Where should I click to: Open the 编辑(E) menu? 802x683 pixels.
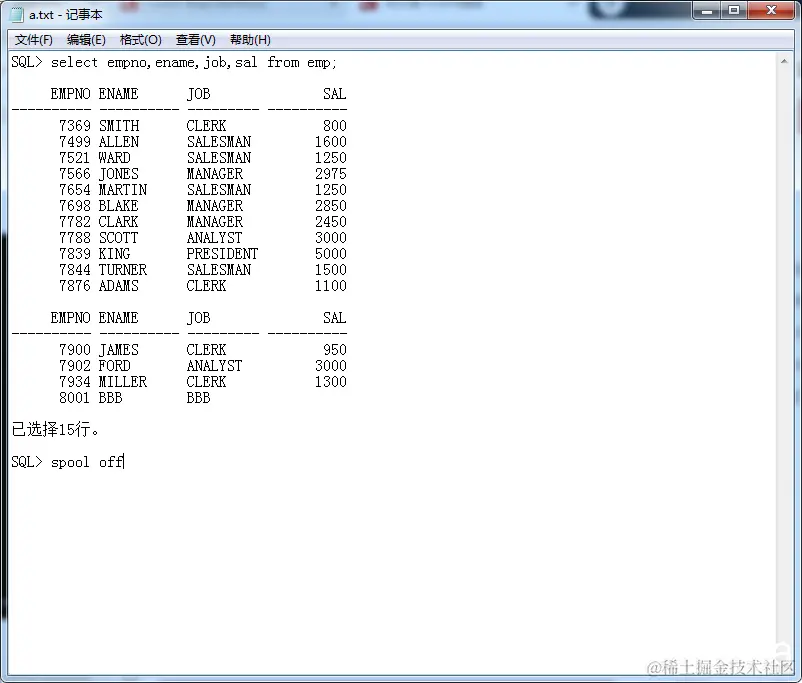(86, 40)
